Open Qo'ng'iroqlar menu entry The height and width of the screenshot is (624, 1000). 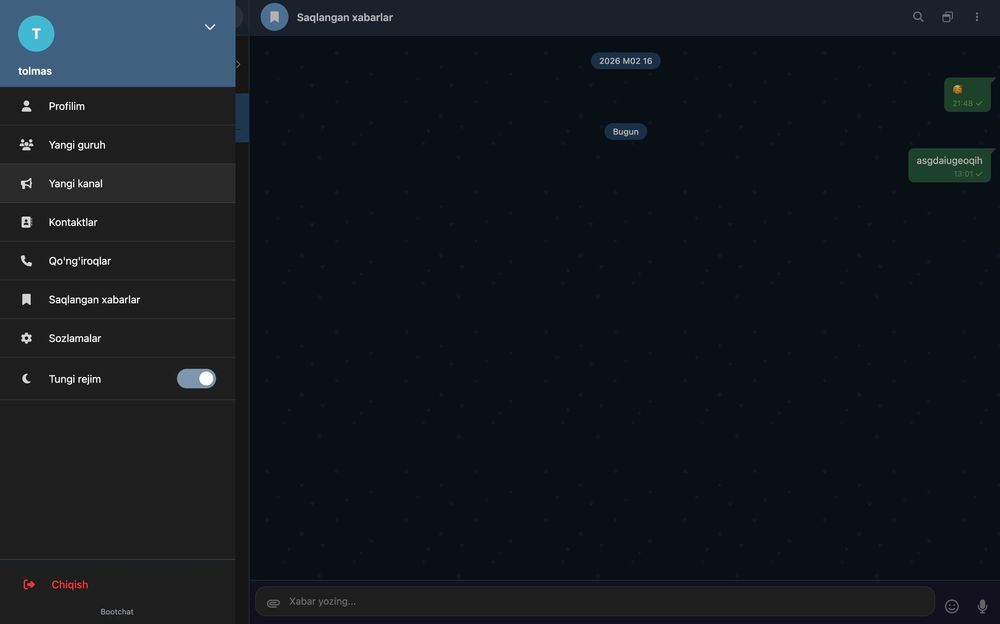point(117,261)
